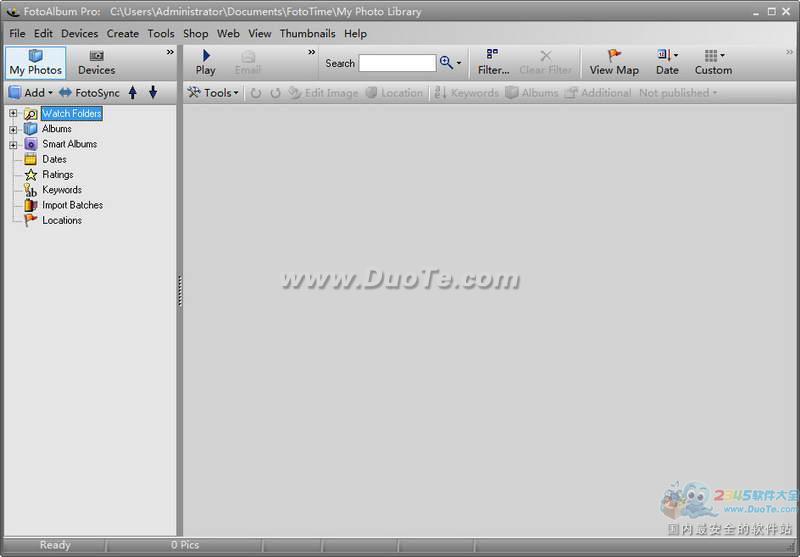Click the Ready status text
This screenshot has height=557, width=800.
(x=55, y=545)
